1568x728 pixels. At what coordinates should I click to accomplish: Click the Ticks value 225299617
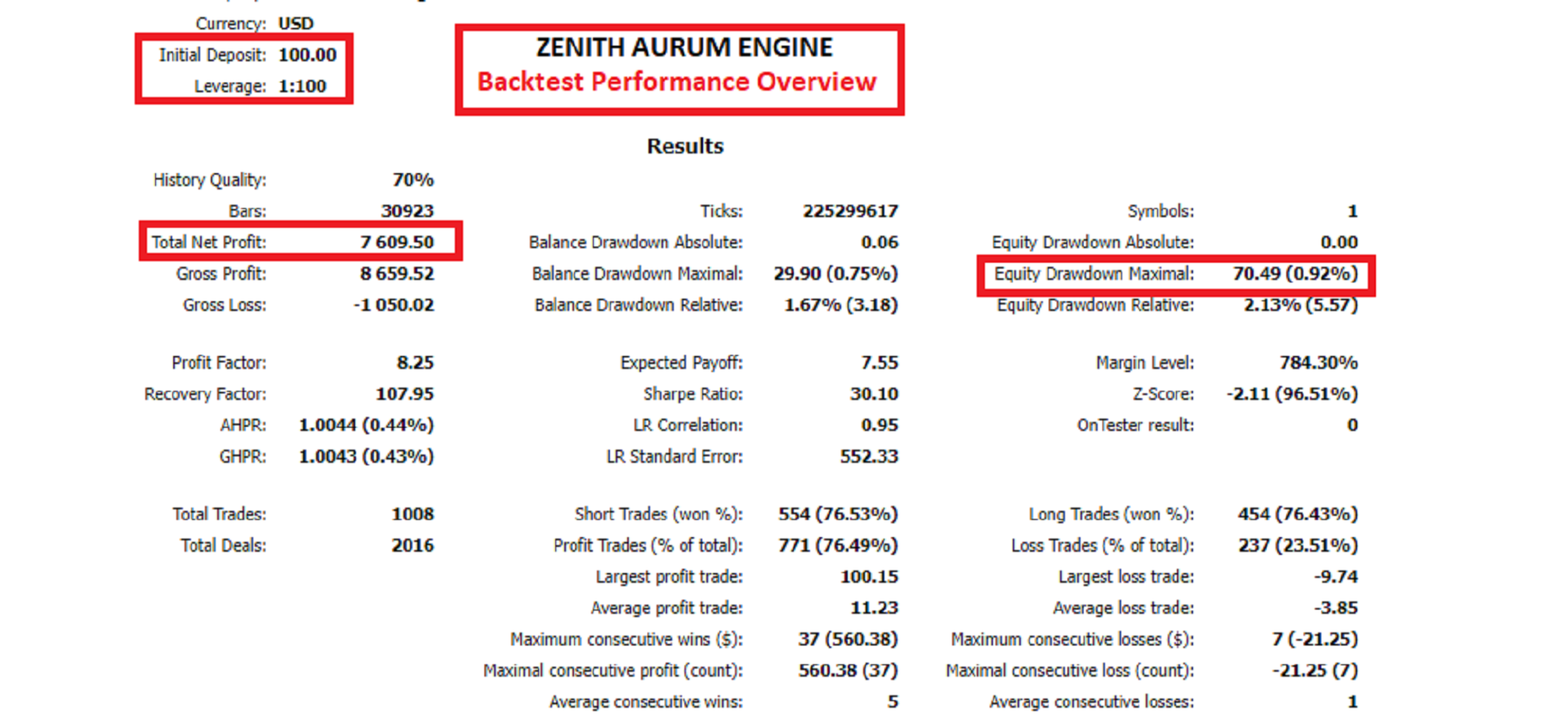point(850,211)
